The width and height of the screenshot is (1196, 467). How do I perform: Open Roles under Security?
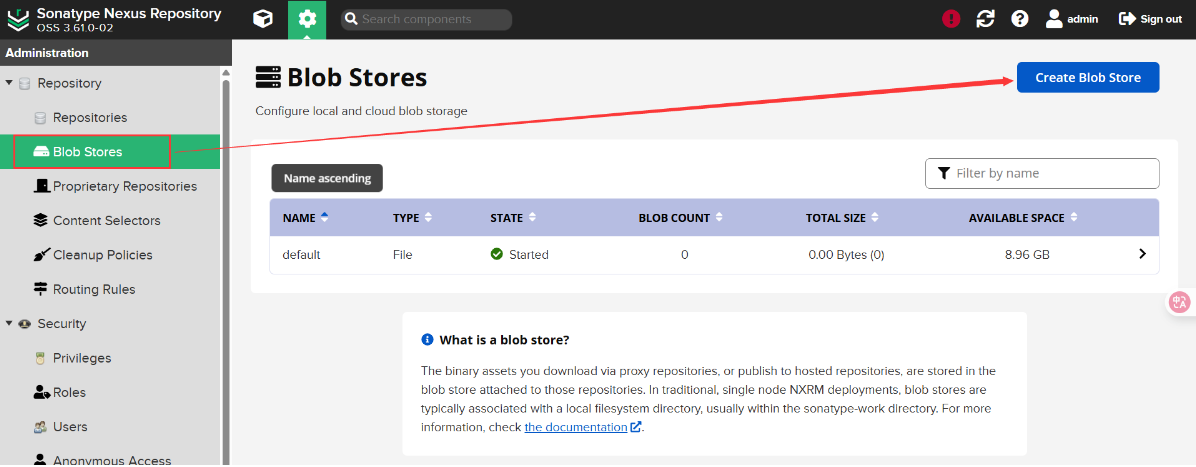[x=69, y=392]
